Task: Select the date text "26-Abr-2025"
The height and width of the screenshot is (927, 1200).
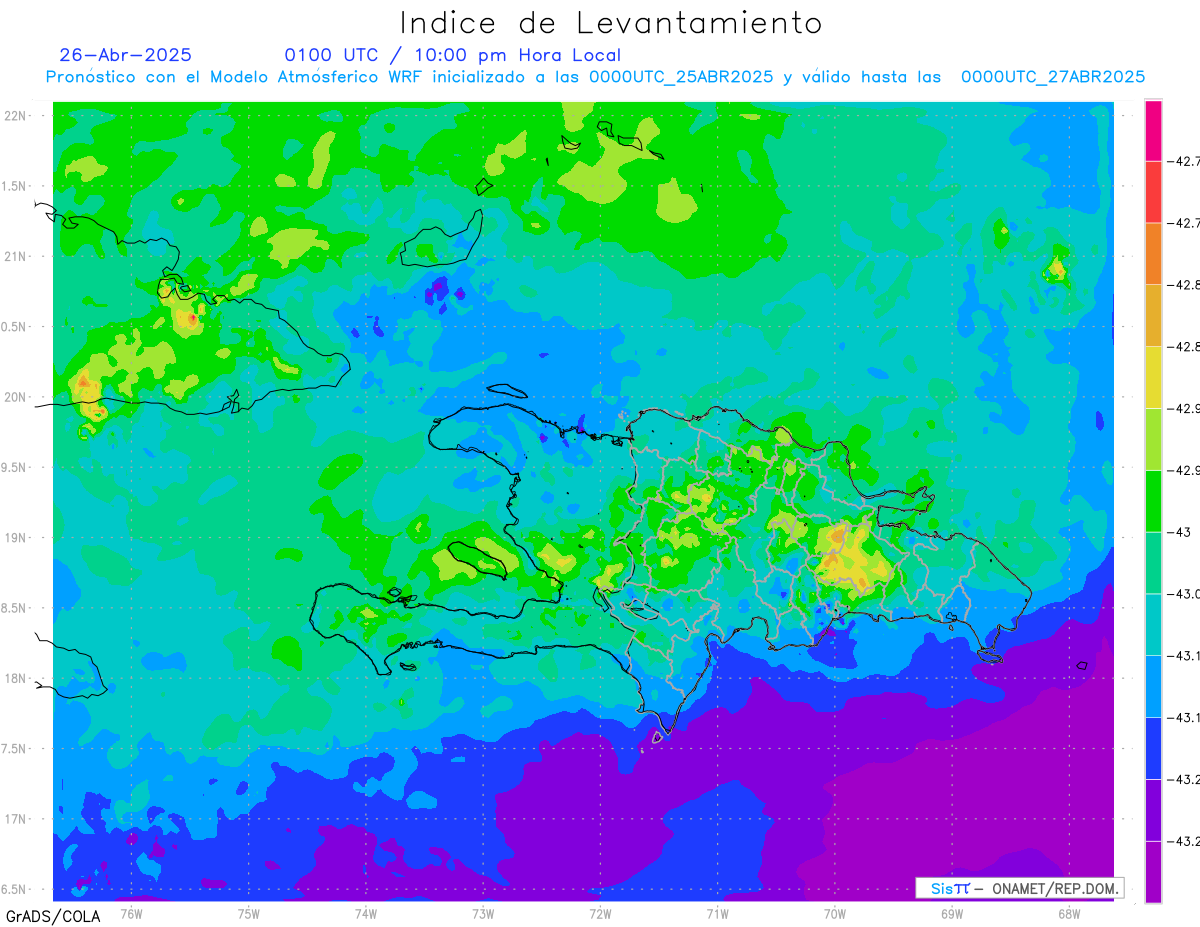Action: [126, 55]
